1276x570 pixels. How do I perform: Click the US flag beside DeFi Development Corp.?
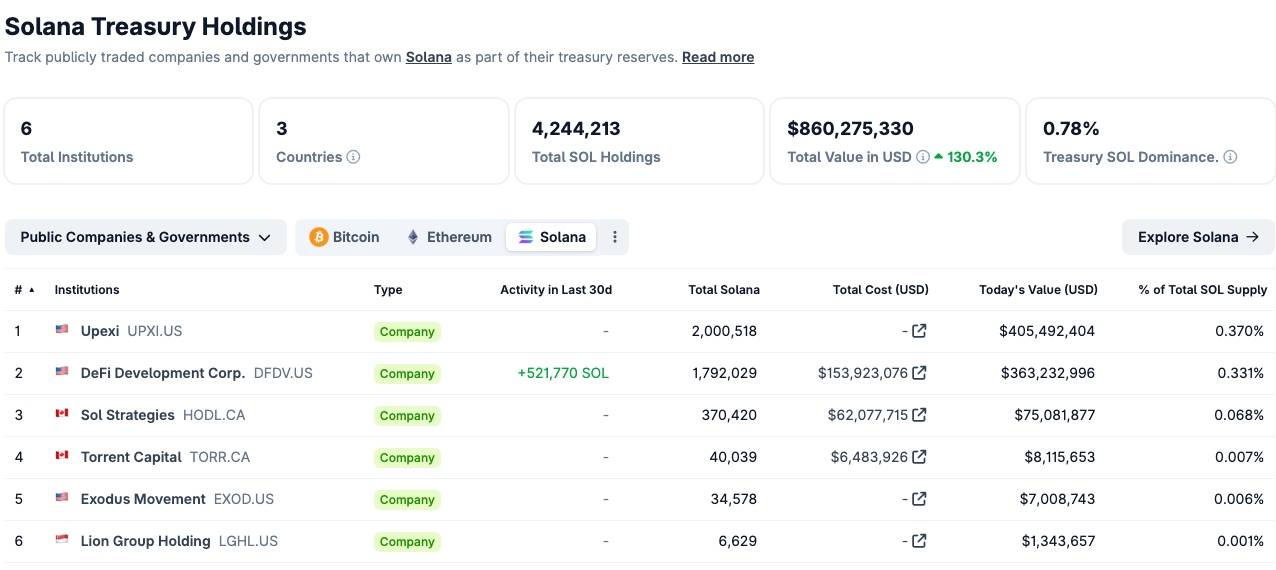(62, 371)
